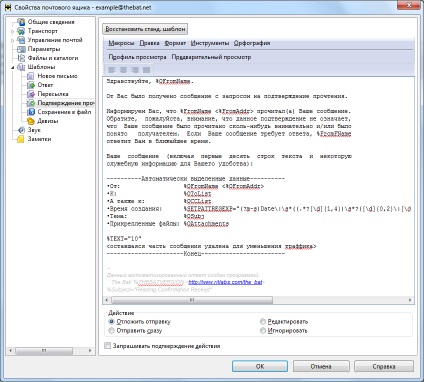The image size is (424, 382).
Task: Select the Звук speaker icon
Action: (x=21, y=130)
